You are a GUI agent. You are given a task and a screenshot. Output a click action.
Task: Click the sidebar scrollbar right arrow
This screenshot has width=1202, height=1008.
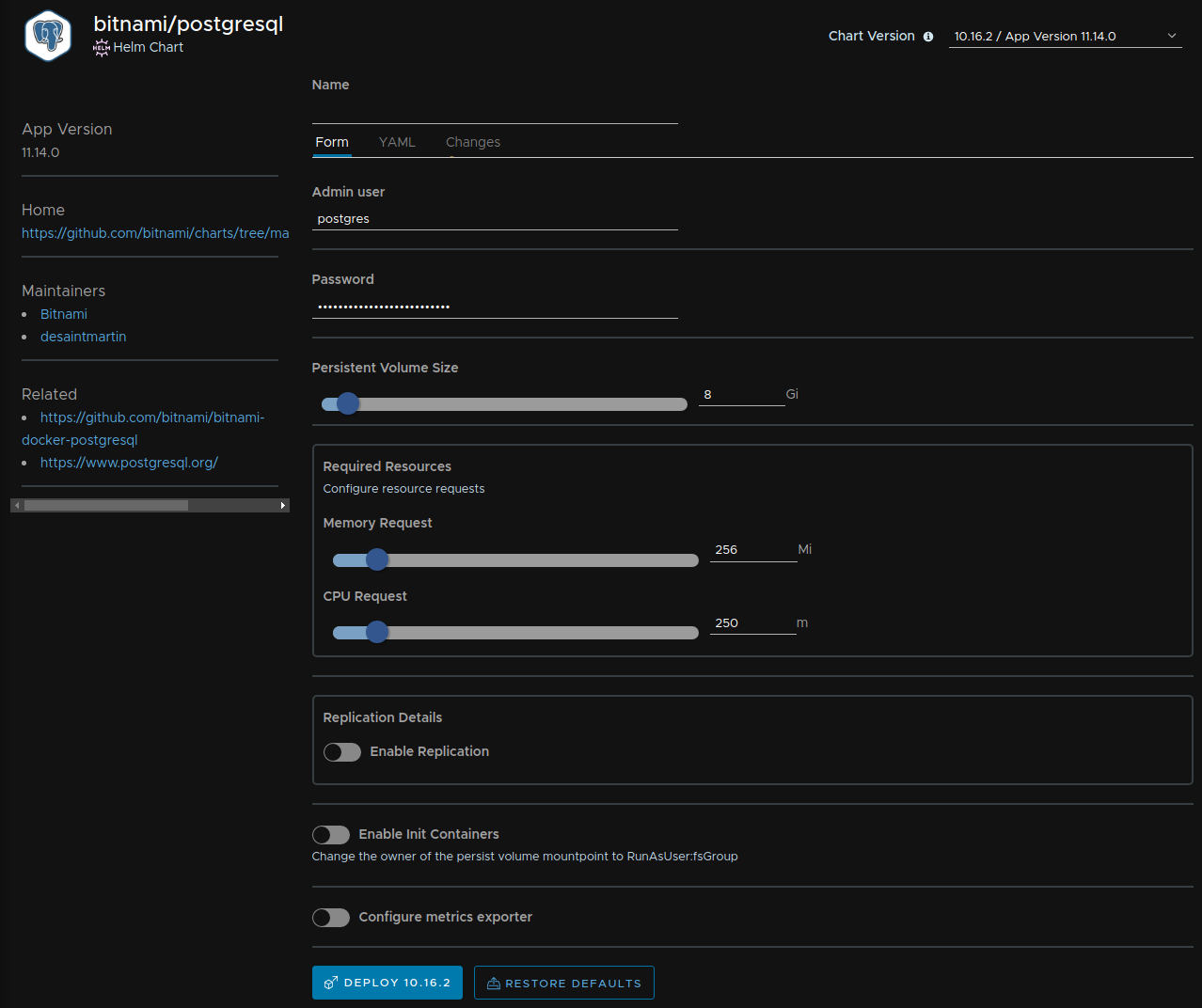click(283, 506)
